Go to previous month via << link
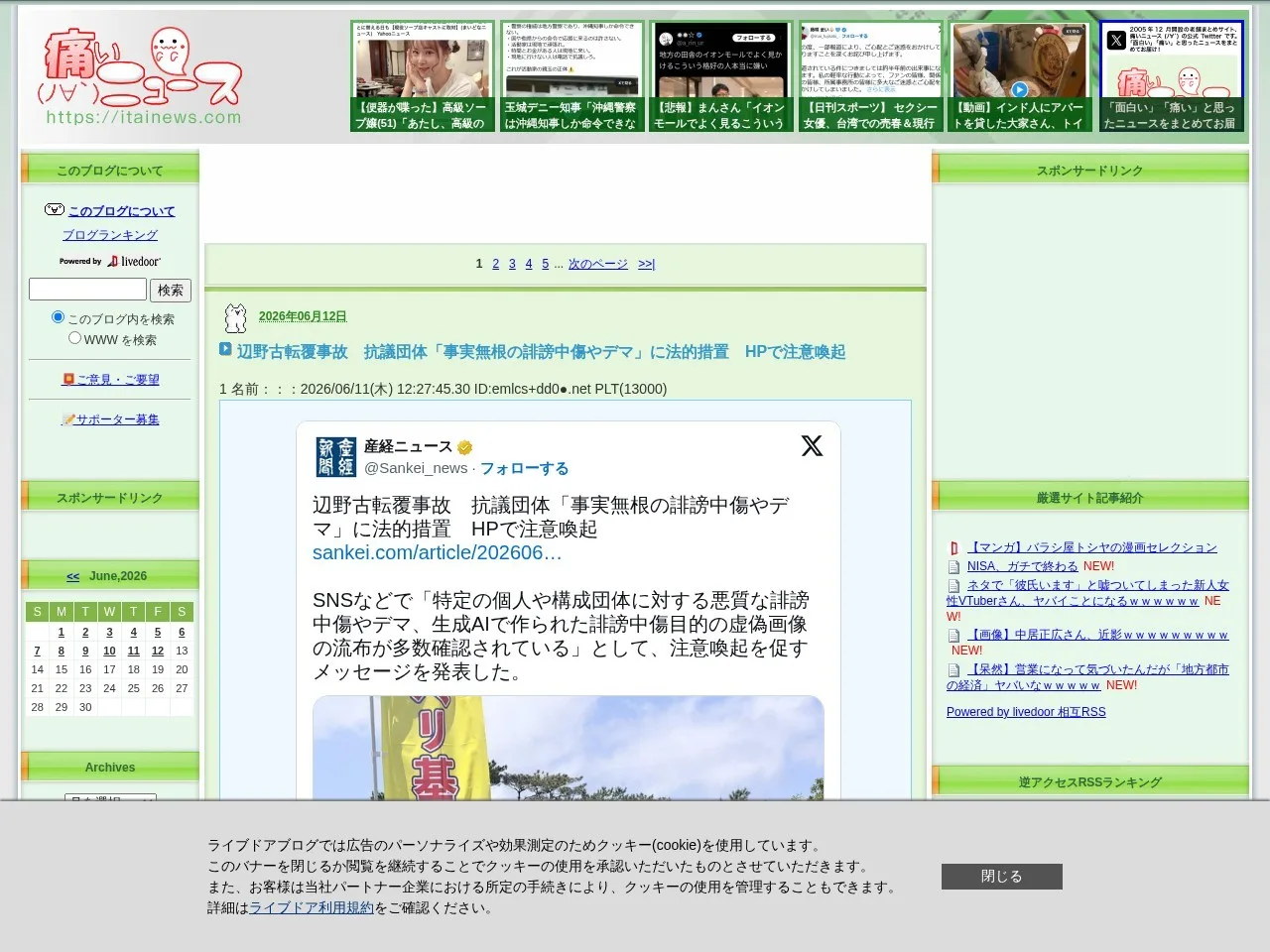The image size is (1270, 952). pyautogui.click(x=73, y=576)
